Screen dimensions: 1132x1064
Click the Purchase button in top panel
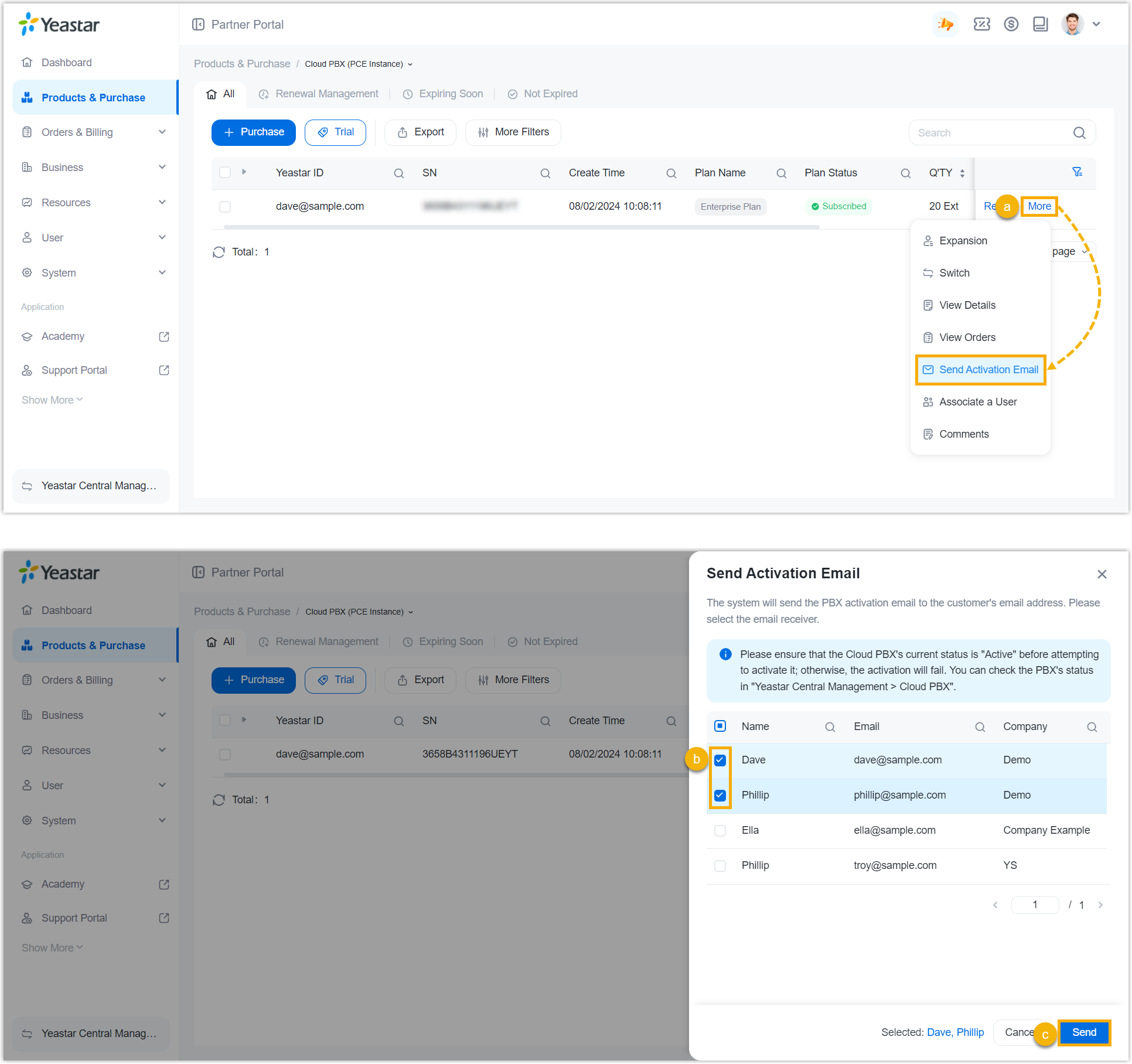tap(253, 132)
